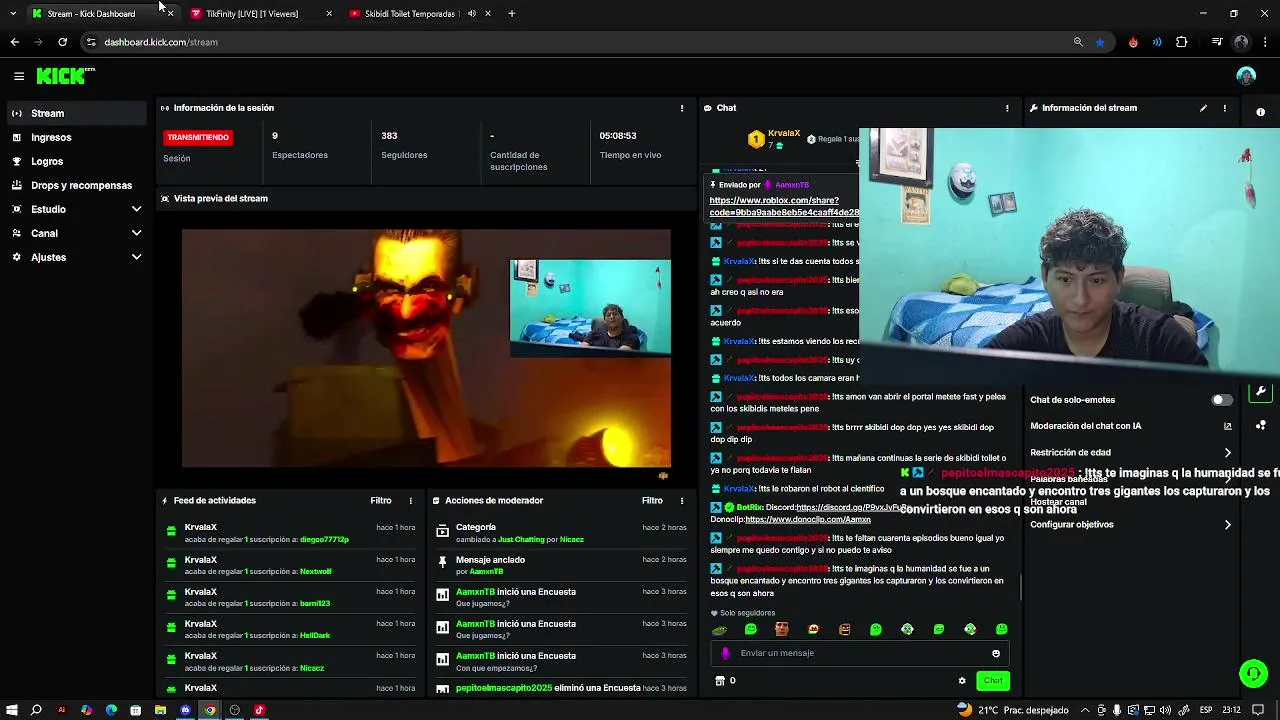This screenshot has width=1280, height=720.
Task: Close the Stream - Kick Dashboard tab
Action: pos(170,14)
